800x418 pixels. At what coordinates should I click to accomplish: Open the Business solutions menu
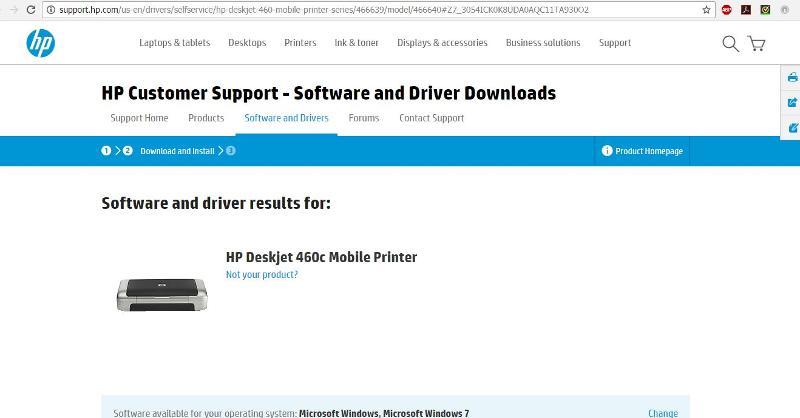543,43
